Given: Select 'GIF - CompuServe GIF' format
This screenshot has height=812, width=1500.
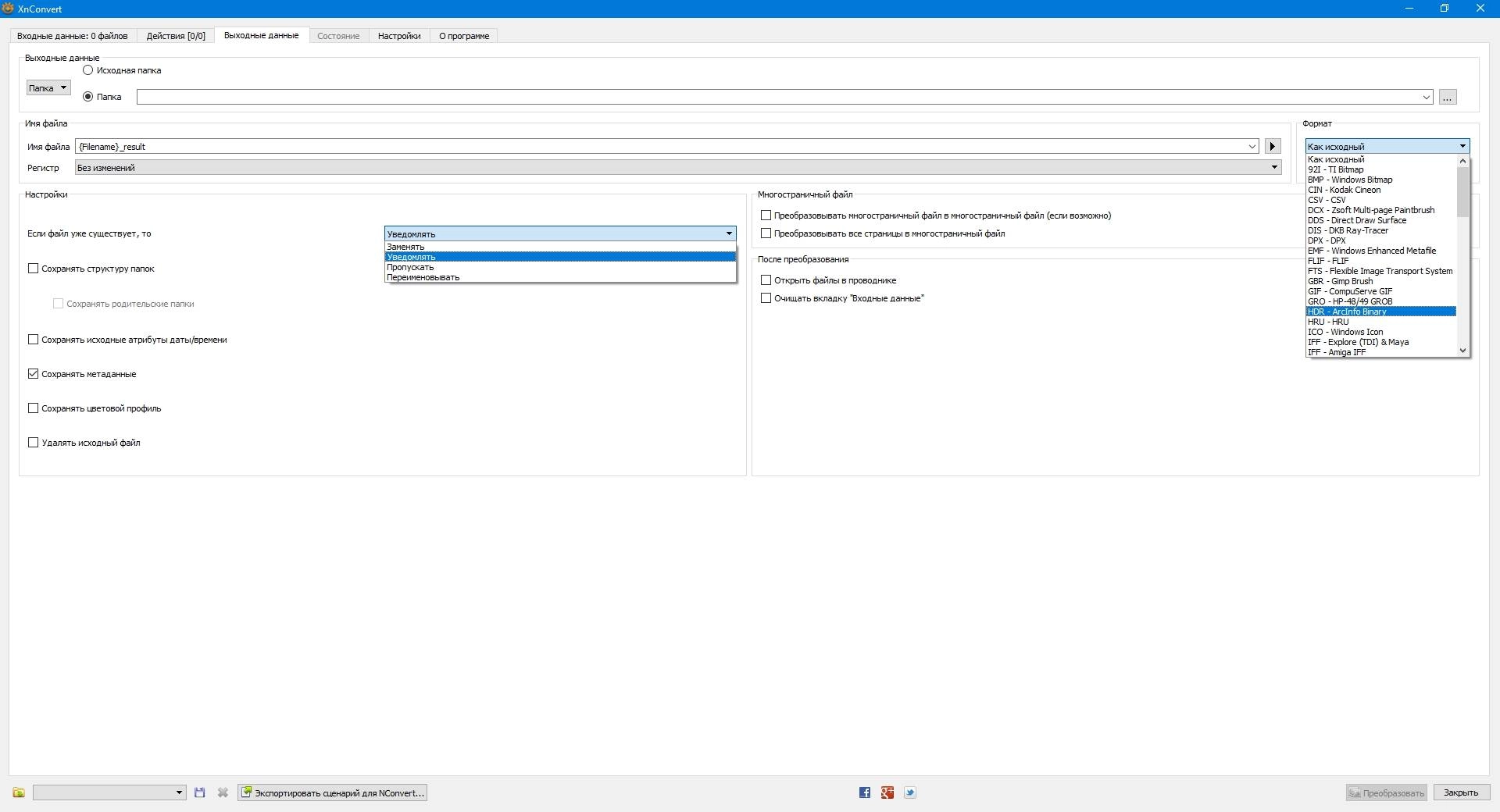Looking at the screenshot, I should click(1381, 291).
